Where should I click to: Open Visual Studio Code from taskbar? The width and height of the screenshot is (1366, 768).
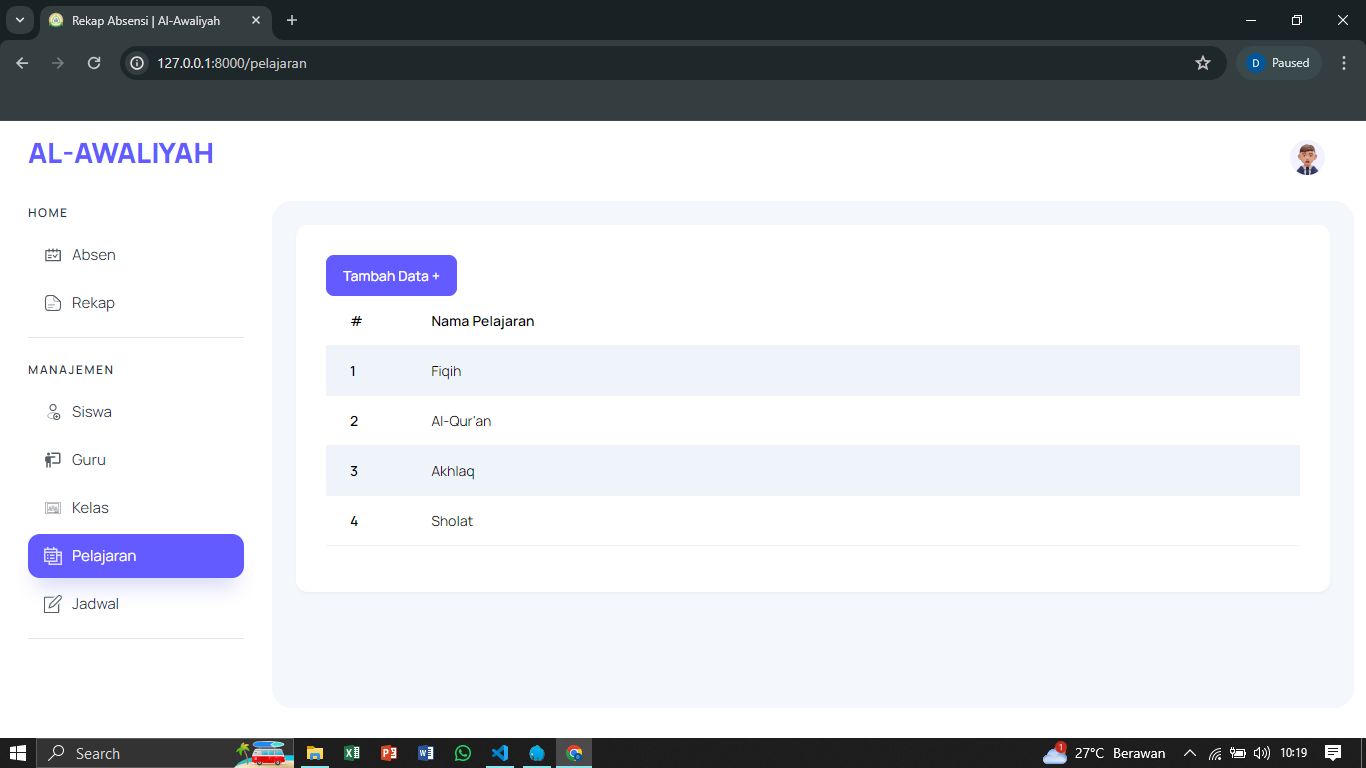pos(500,753)
